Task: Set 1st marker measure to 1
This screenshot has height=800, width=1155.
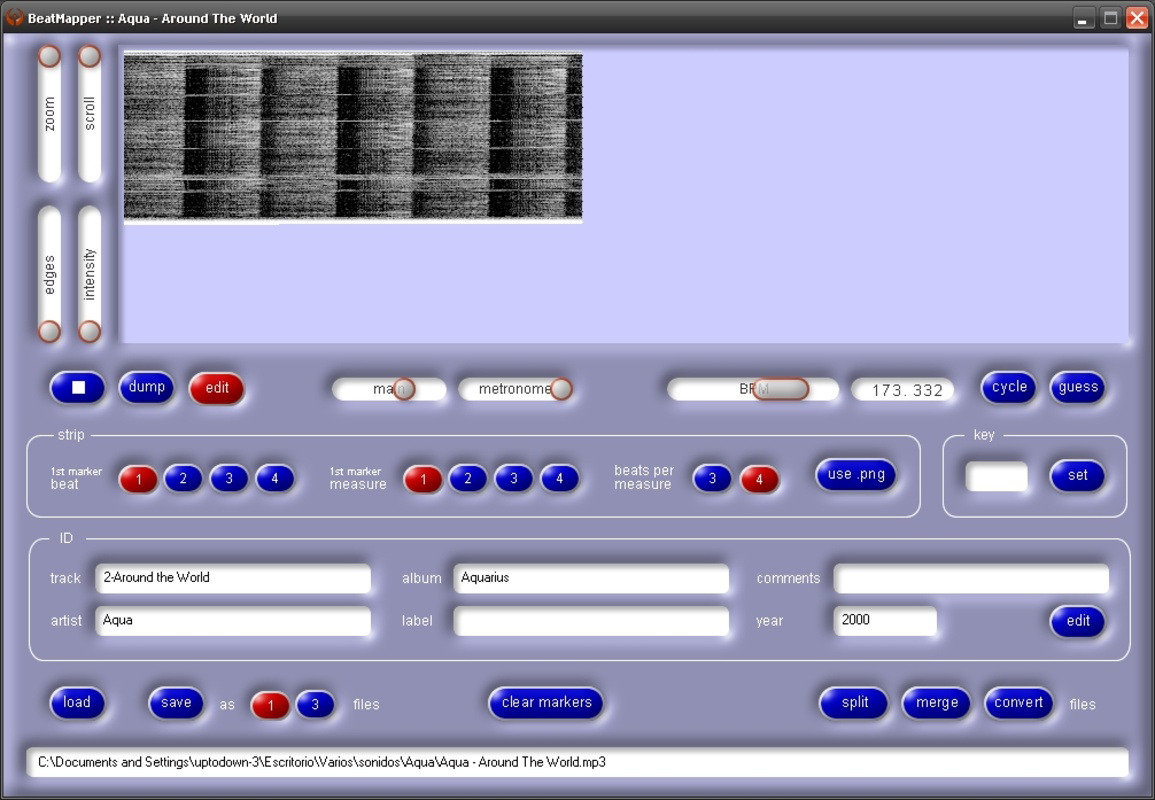Action: [423, 480]
